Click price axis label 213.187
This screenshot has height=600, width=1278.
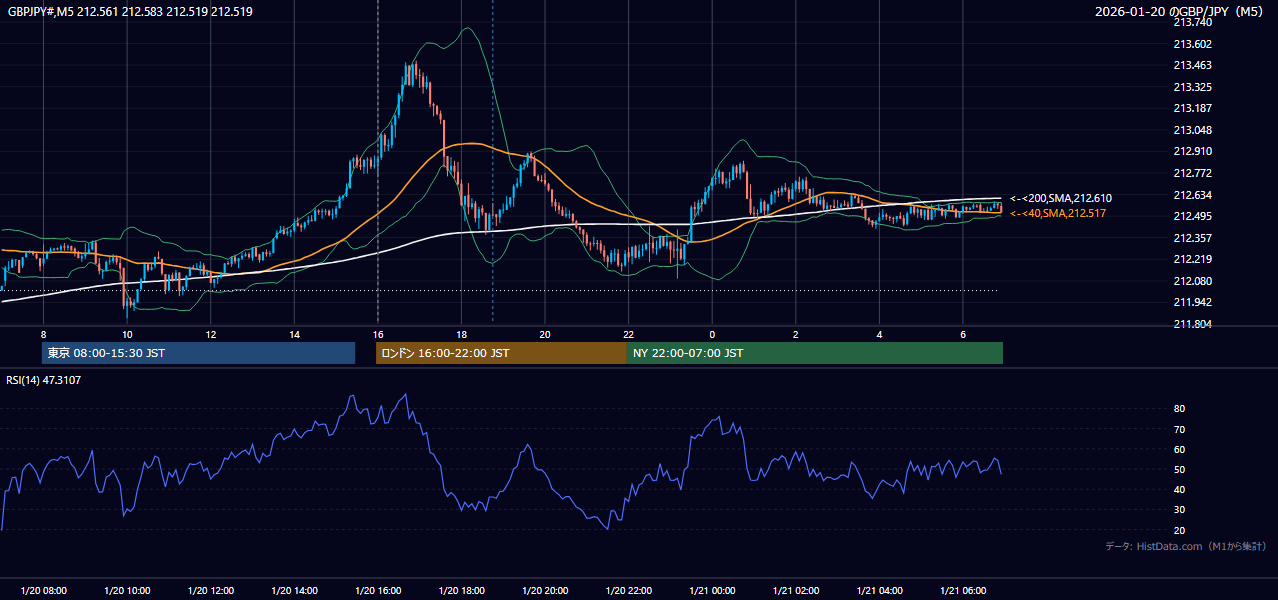click(1192, 108)
